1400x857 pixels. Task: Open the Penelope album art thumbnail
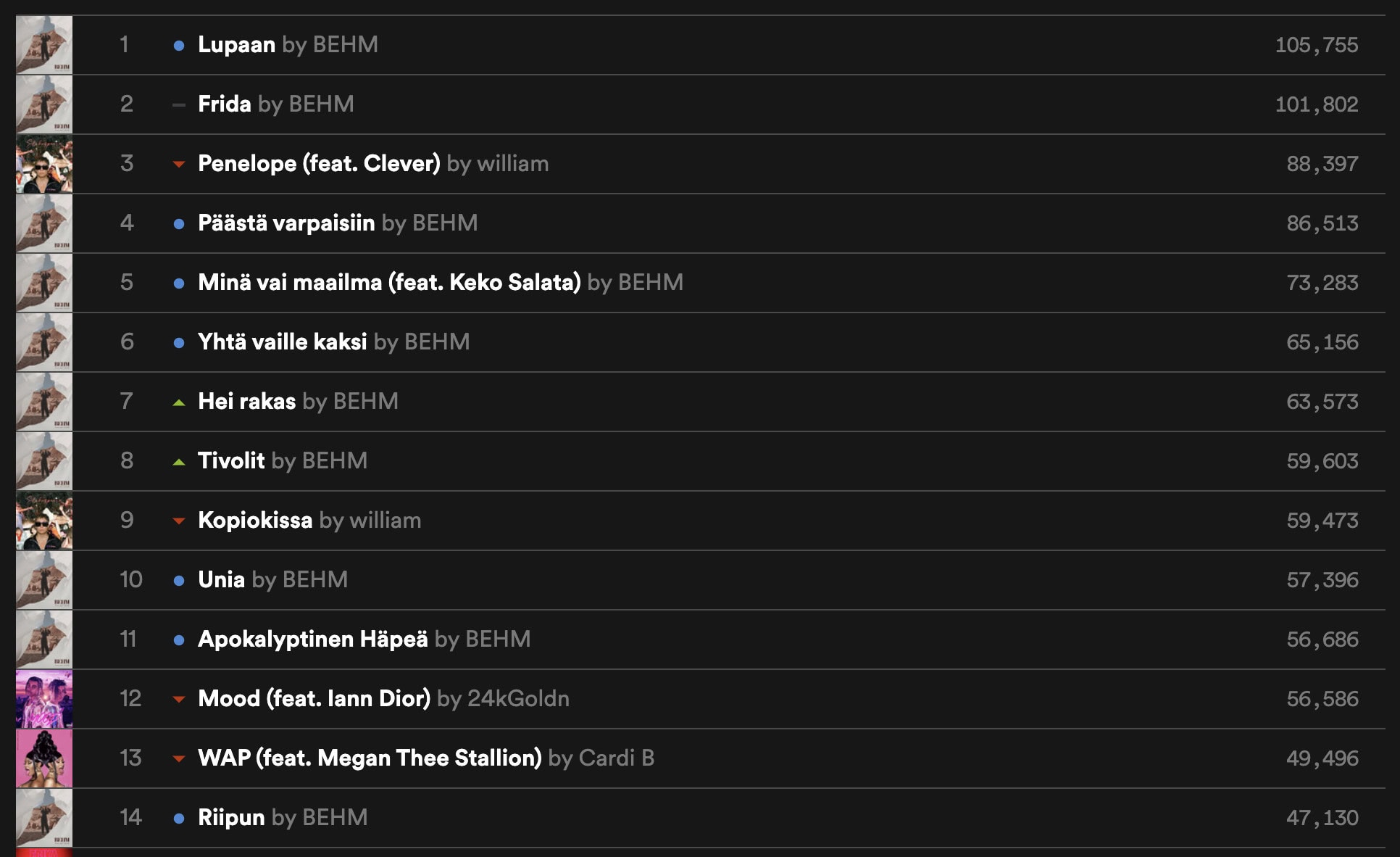44,164
